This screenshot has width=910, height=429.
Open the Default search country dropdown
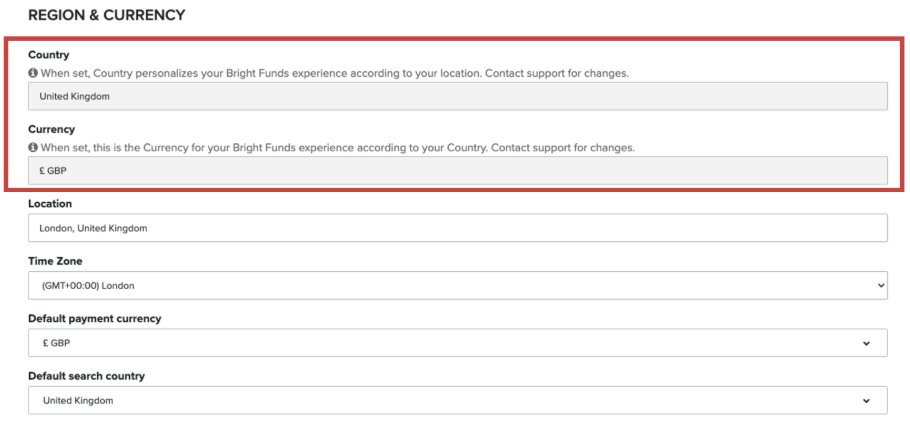coord(457,400)
